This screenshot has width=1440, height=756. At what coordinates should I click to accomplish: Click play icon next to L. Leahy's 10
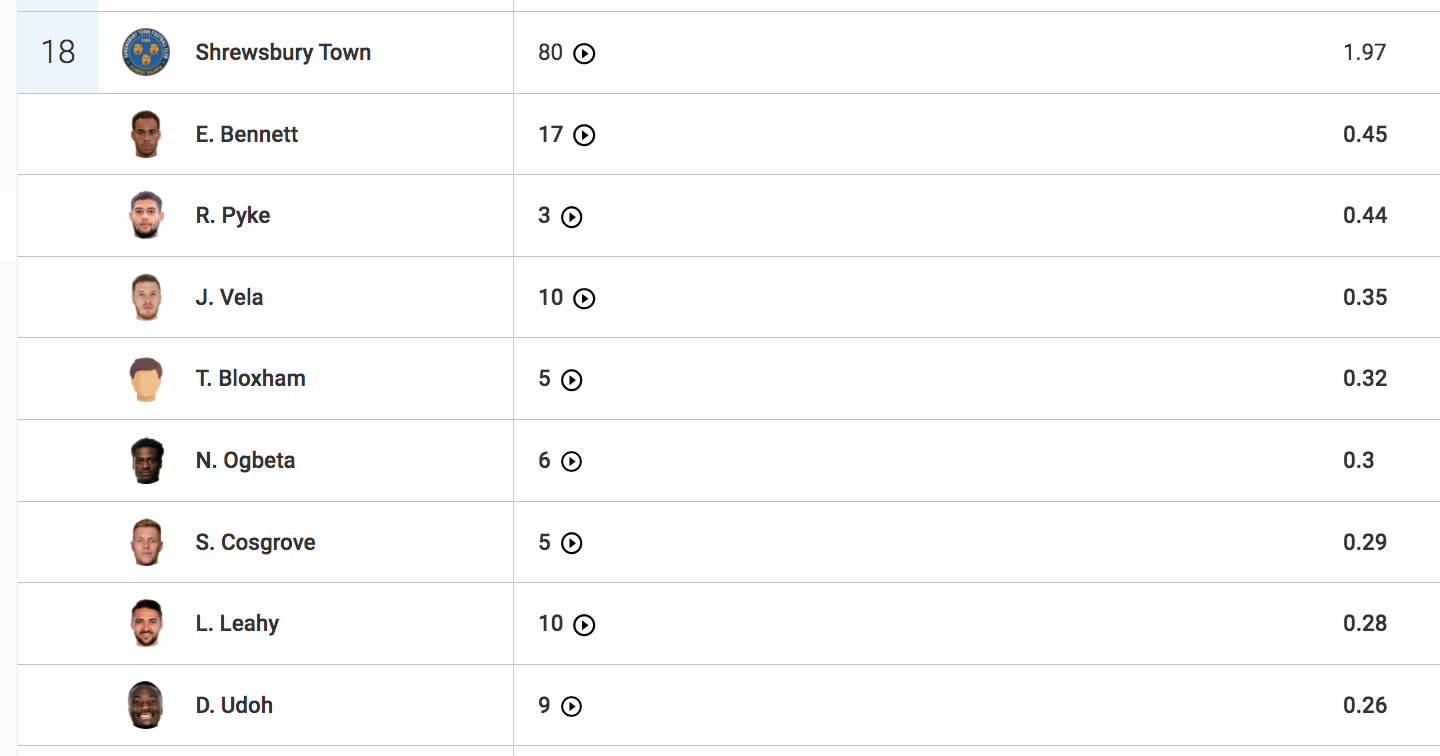[584, 625]
